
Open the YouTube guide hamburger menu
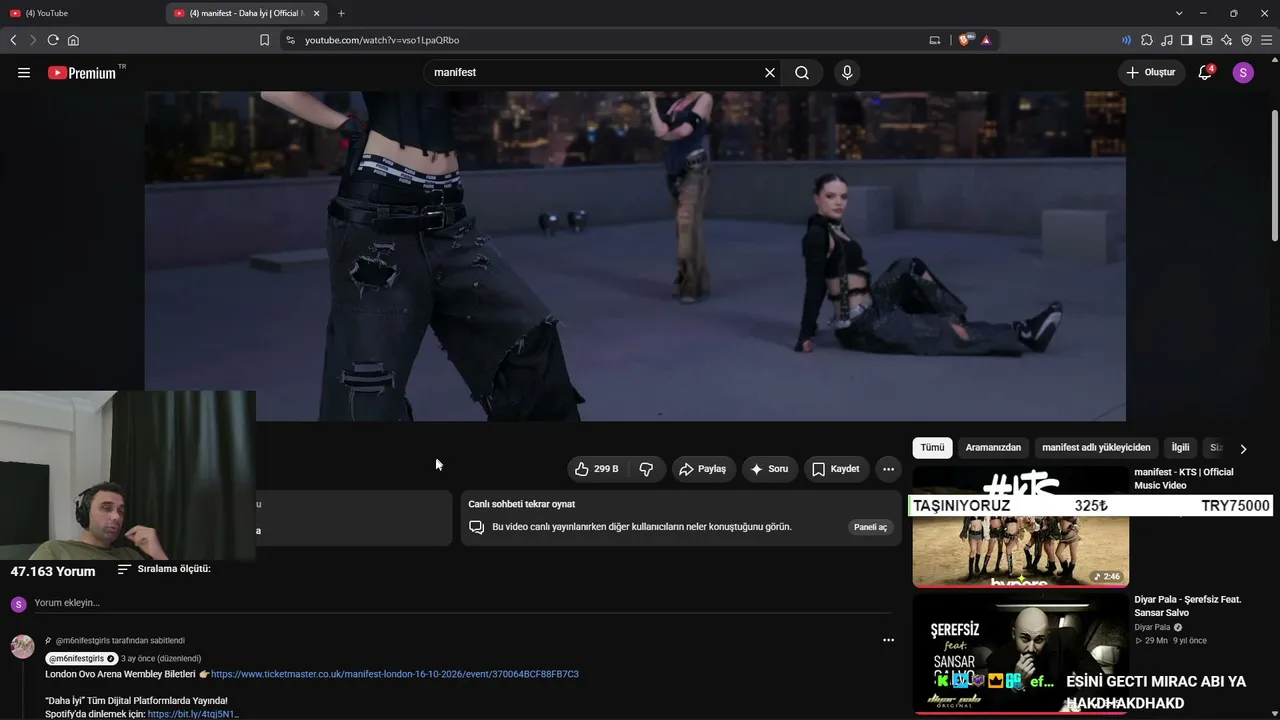(24, 73)
